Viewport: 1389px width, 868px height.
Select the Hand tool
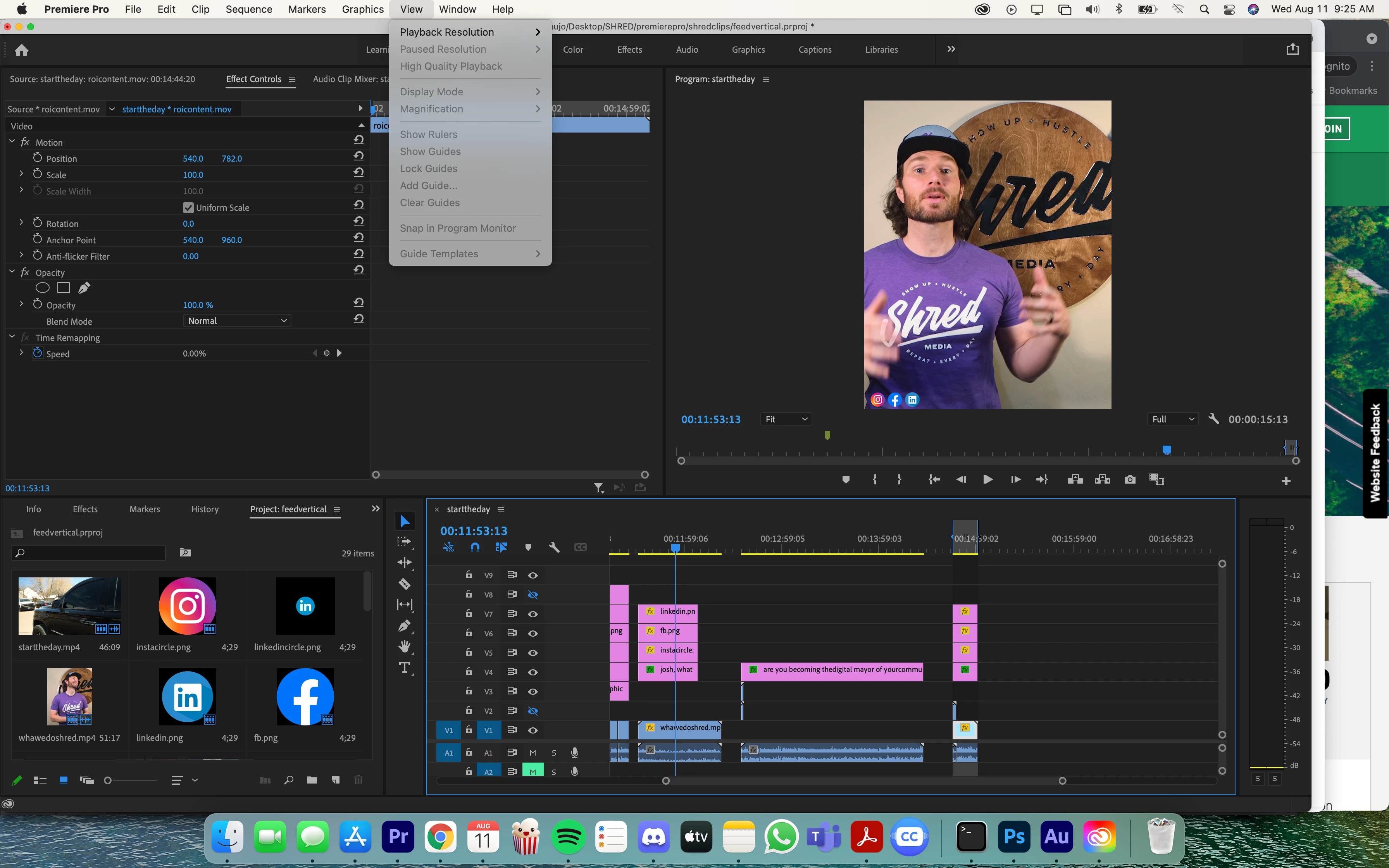(405, 646)
